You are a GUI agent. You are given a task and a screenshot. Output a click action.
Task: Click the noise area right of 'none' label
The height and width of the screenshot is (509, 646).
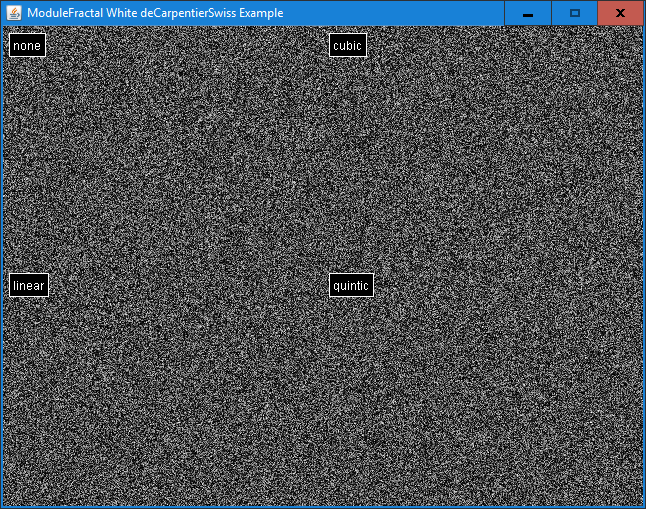120,45
